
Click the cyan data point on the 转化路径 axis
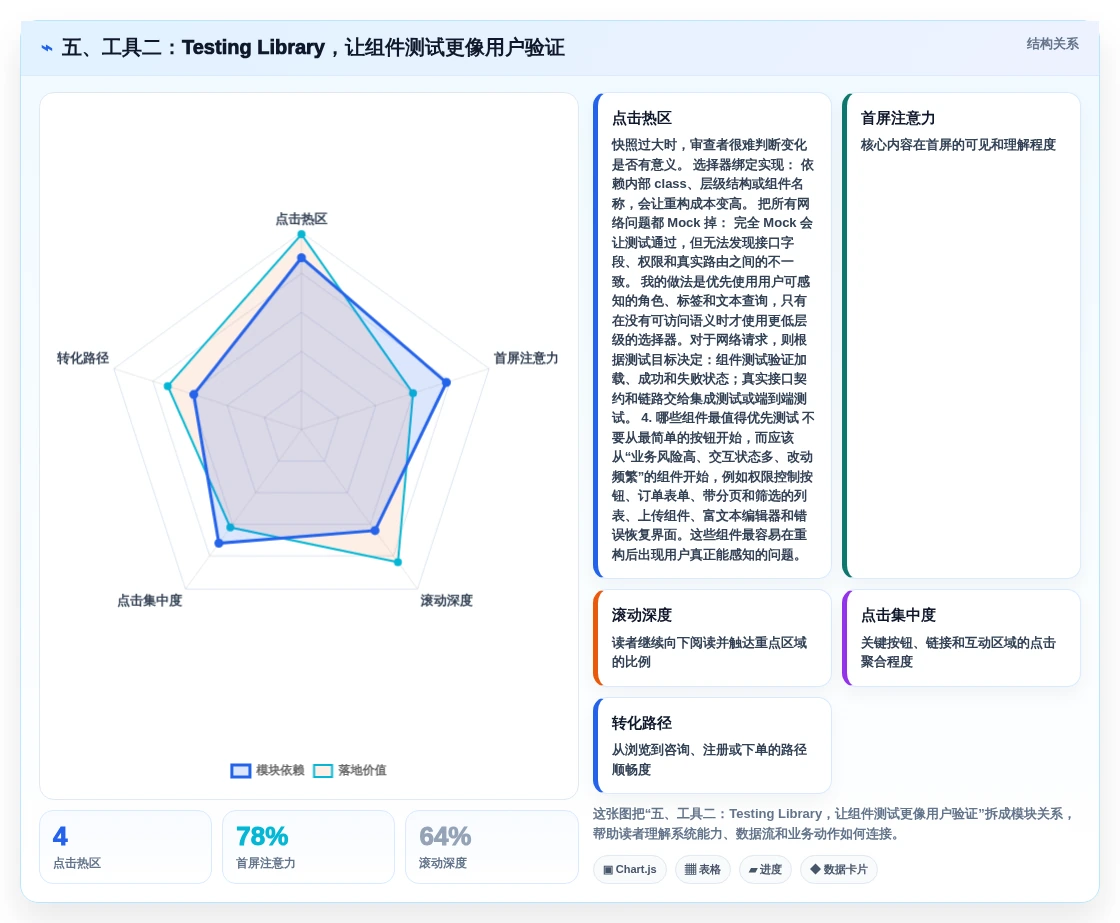pyautogui.click(x=168, y=386)
